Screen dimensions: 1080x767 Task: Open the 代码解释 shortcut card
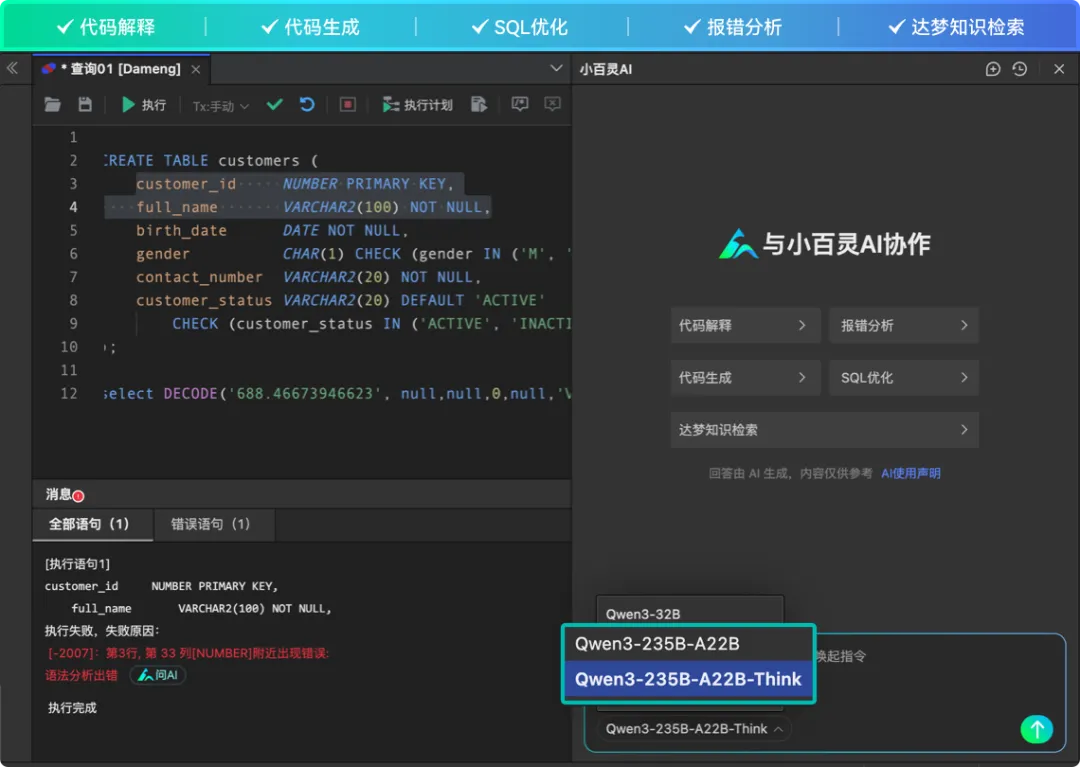[745, 326]
